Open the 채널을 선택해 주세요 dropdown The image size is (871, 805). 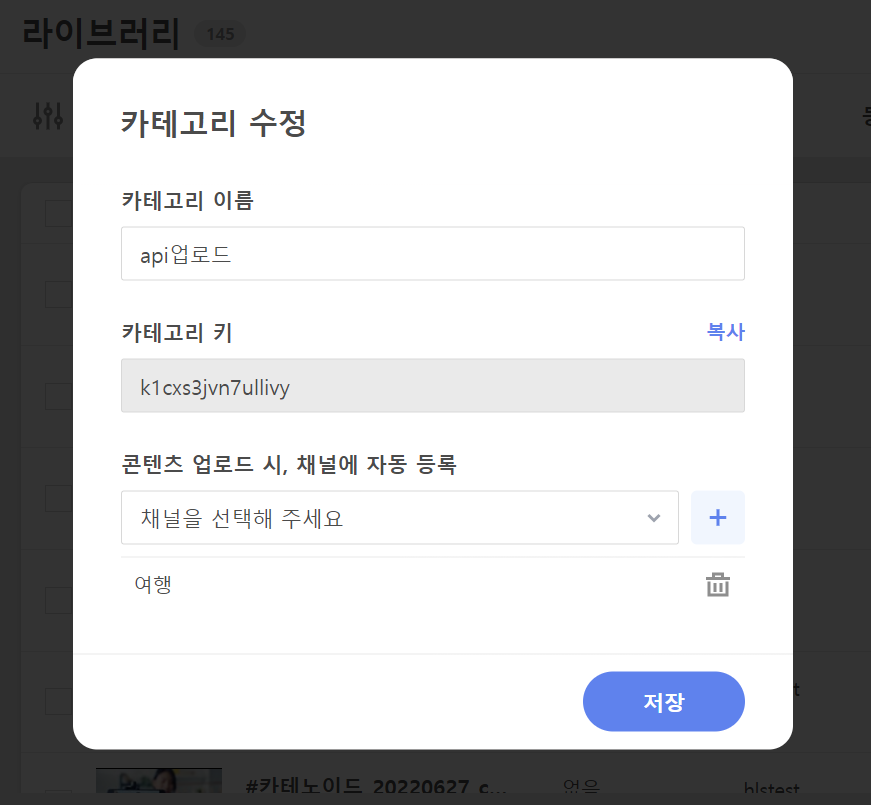pos(399,518)
